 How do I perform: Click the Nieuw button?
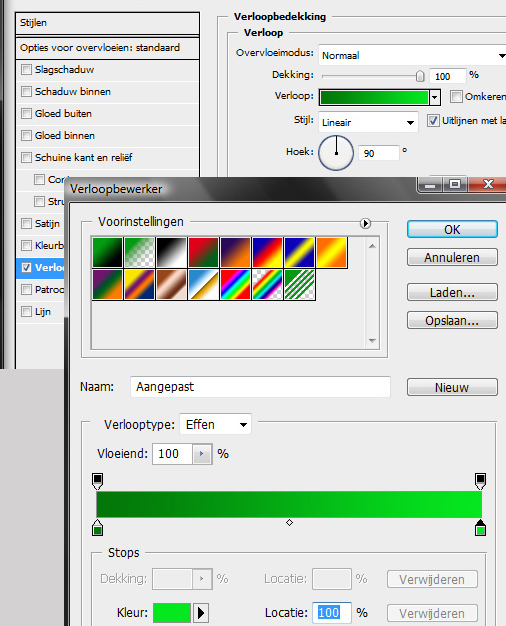(x=452, y=387)
